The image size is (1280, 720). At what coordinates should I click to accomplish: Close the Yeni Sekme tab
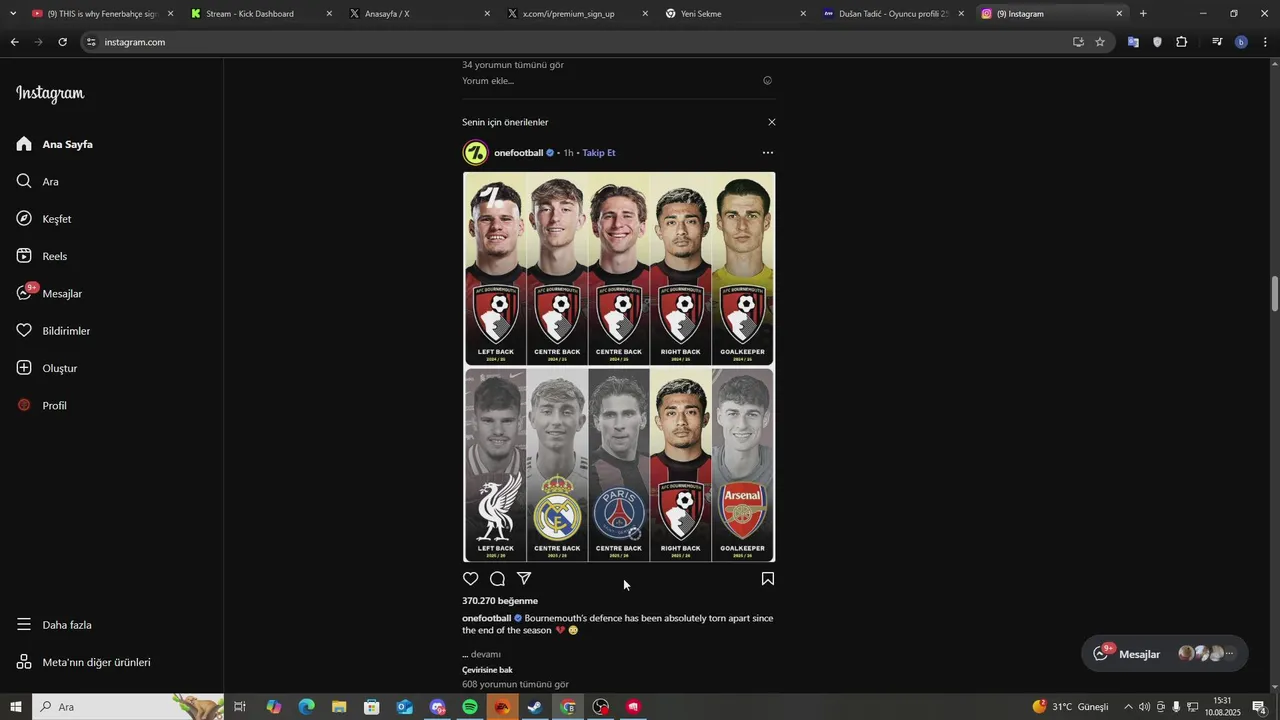803,14
